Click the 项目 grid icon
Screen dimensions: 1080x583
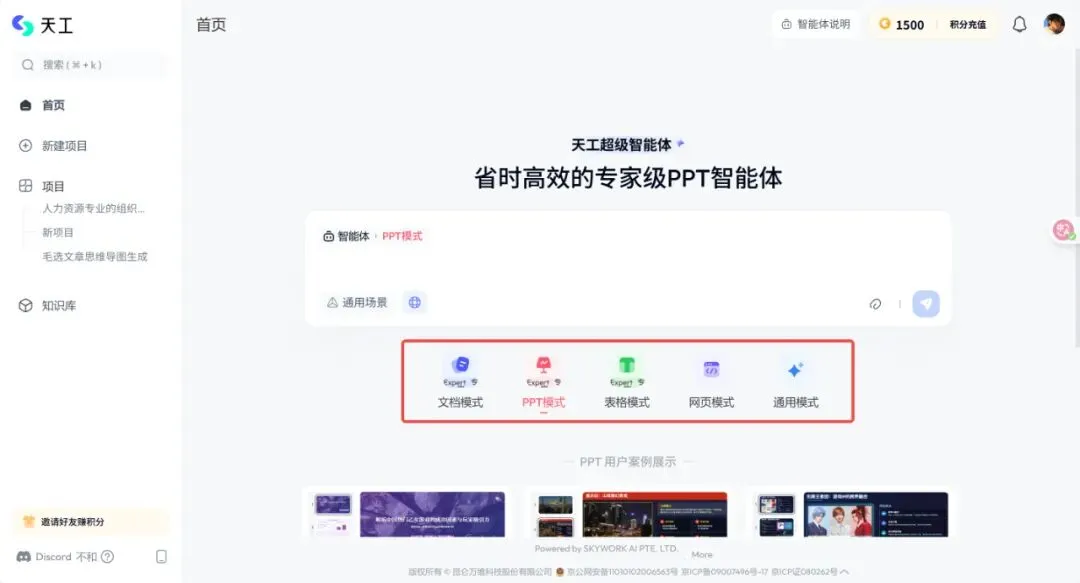click(25, 186)
